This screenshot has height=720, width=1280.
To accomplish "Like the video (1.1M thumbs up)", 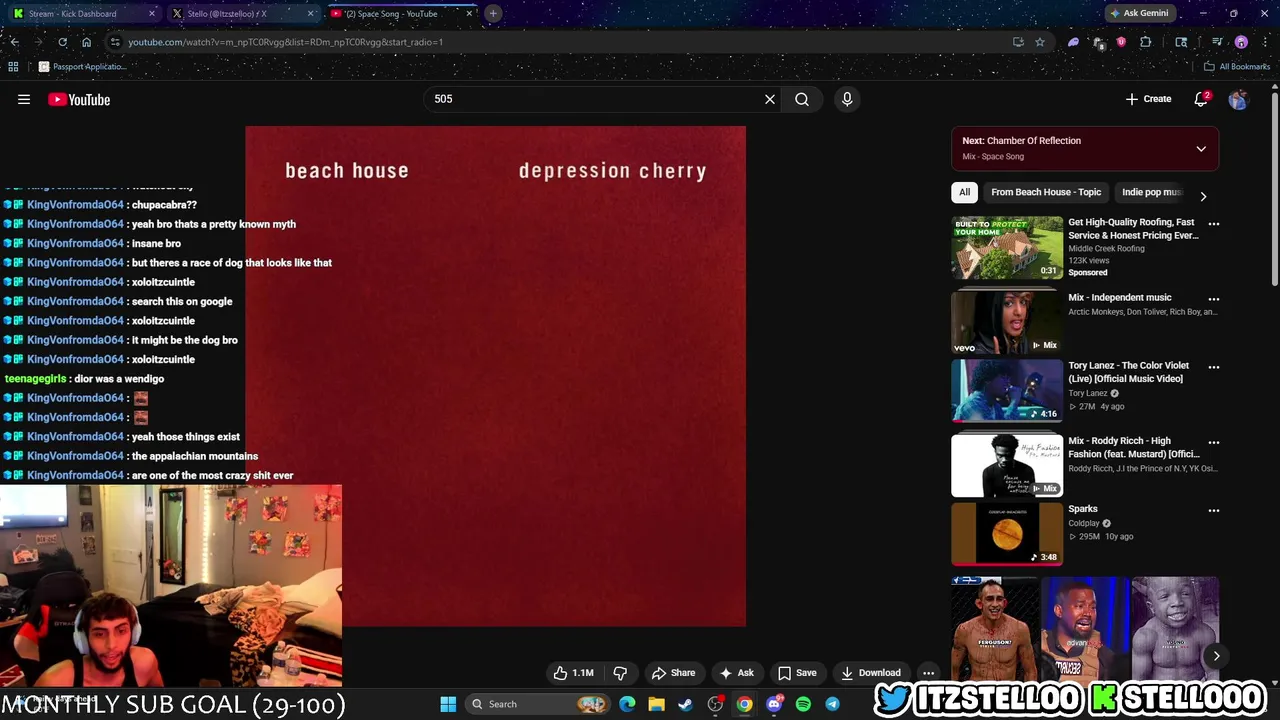I will (x=573, y=673).
